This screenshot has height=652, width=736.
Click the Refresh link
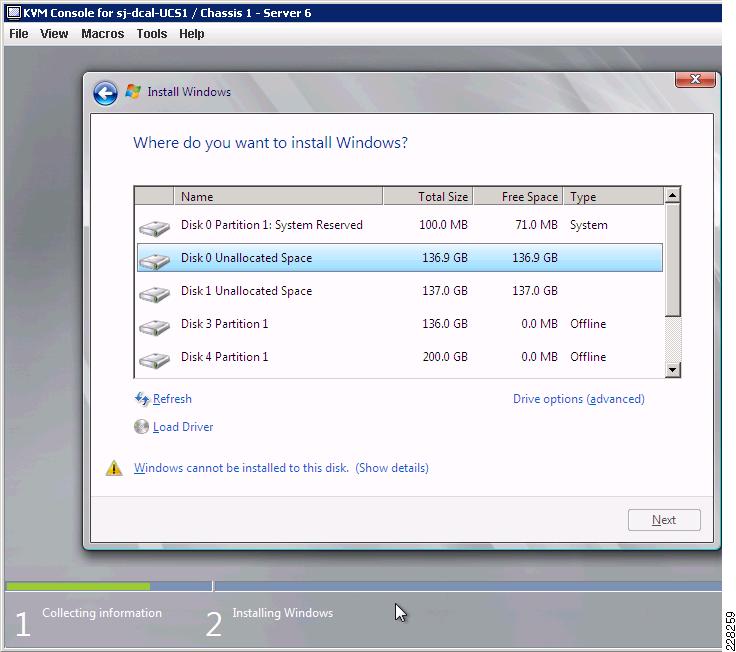coord(172,399)
